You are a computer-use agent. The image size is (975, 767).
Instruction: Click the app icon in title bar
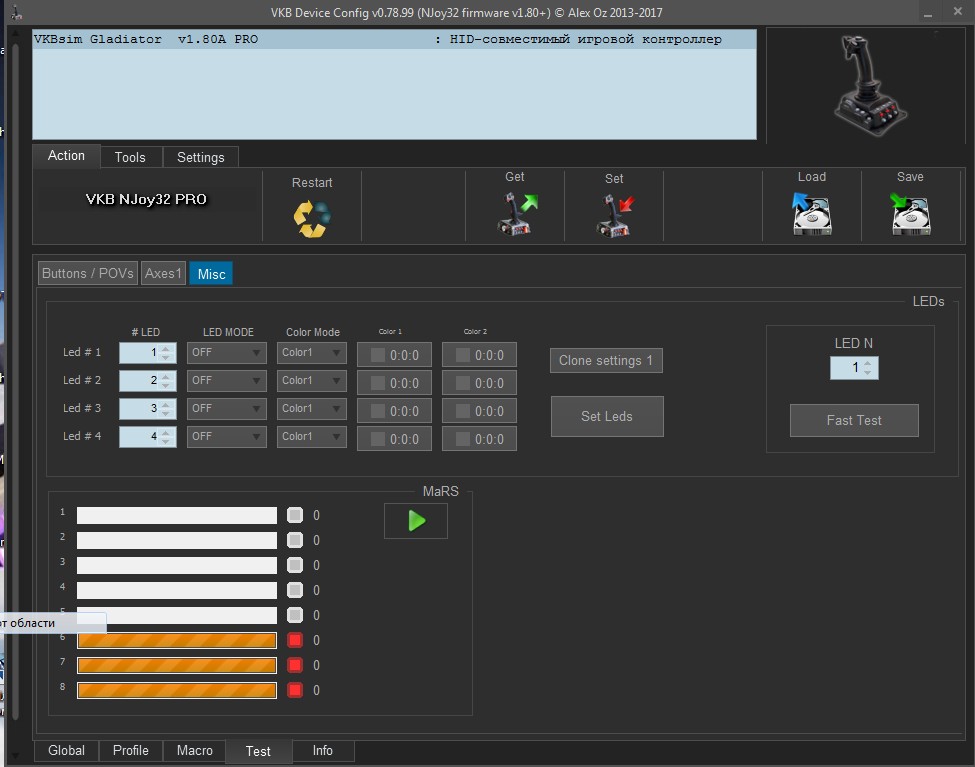tap(17, 12)
